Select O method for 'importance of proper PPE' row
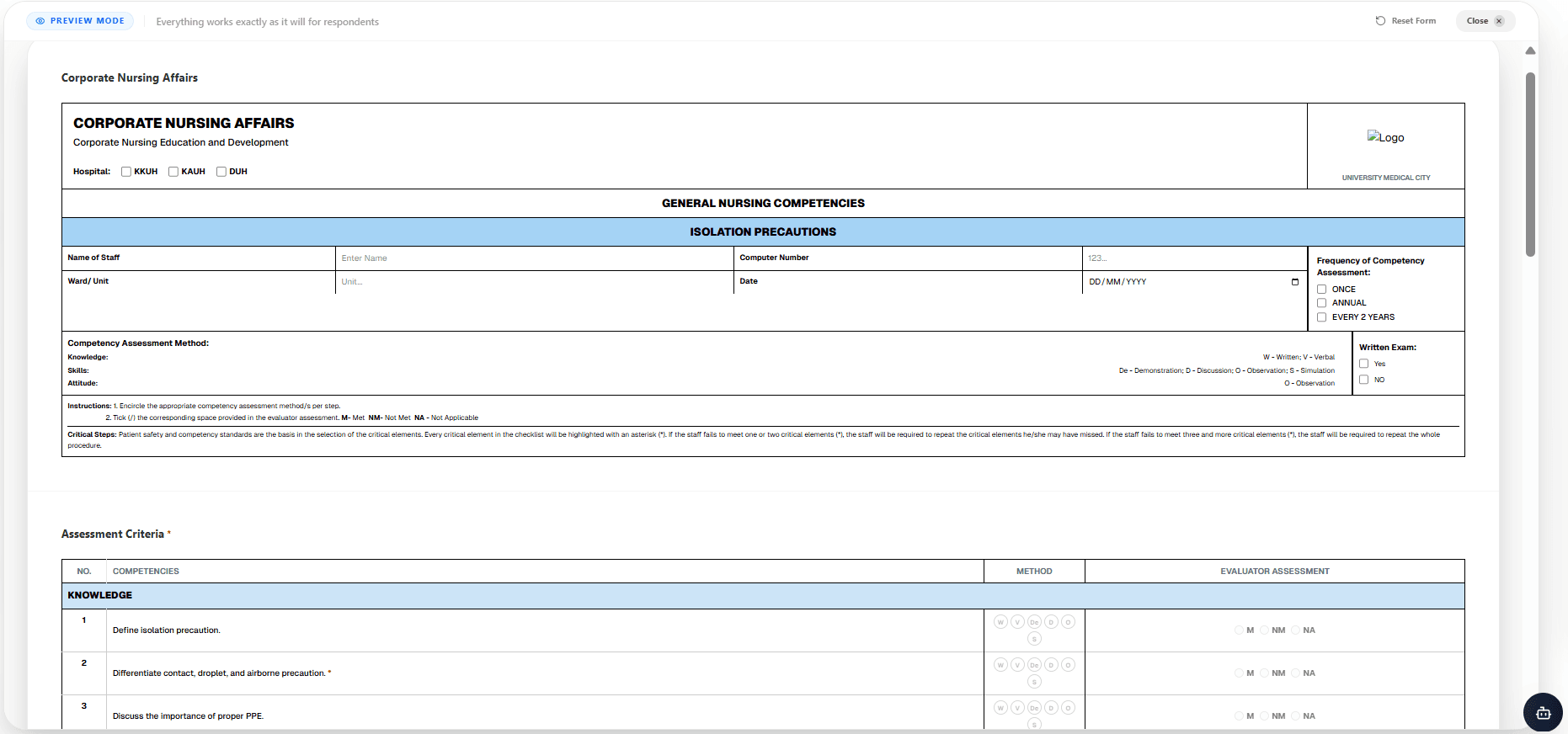1568x734 pixels. 1068,708
